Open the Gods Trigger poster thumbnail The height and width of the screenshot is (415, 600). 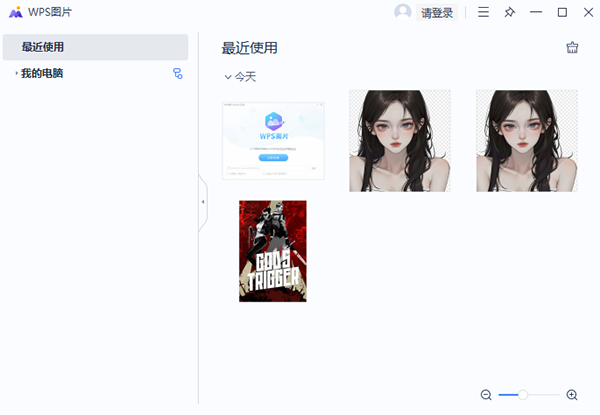coord(273,251)
